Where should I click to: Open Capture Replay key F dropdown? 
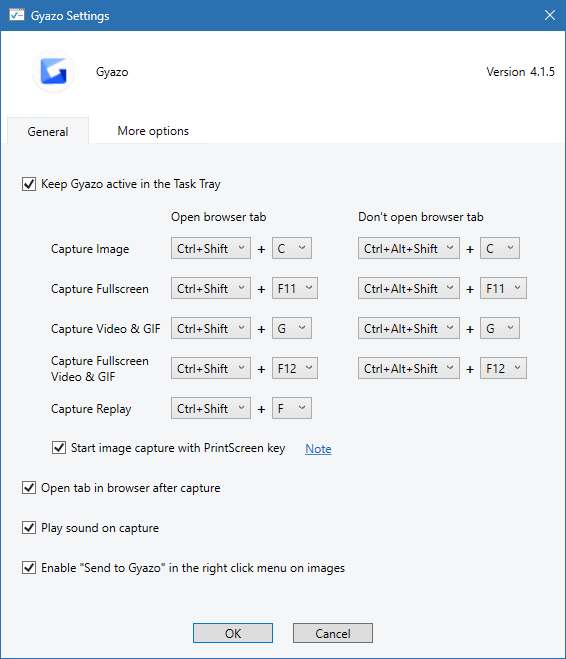click(292, 408)
